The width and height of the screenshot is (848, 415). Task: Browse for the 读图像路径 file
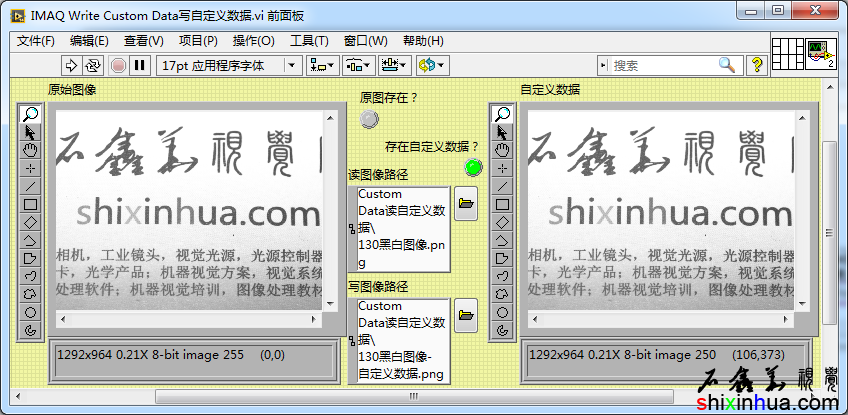465,204
